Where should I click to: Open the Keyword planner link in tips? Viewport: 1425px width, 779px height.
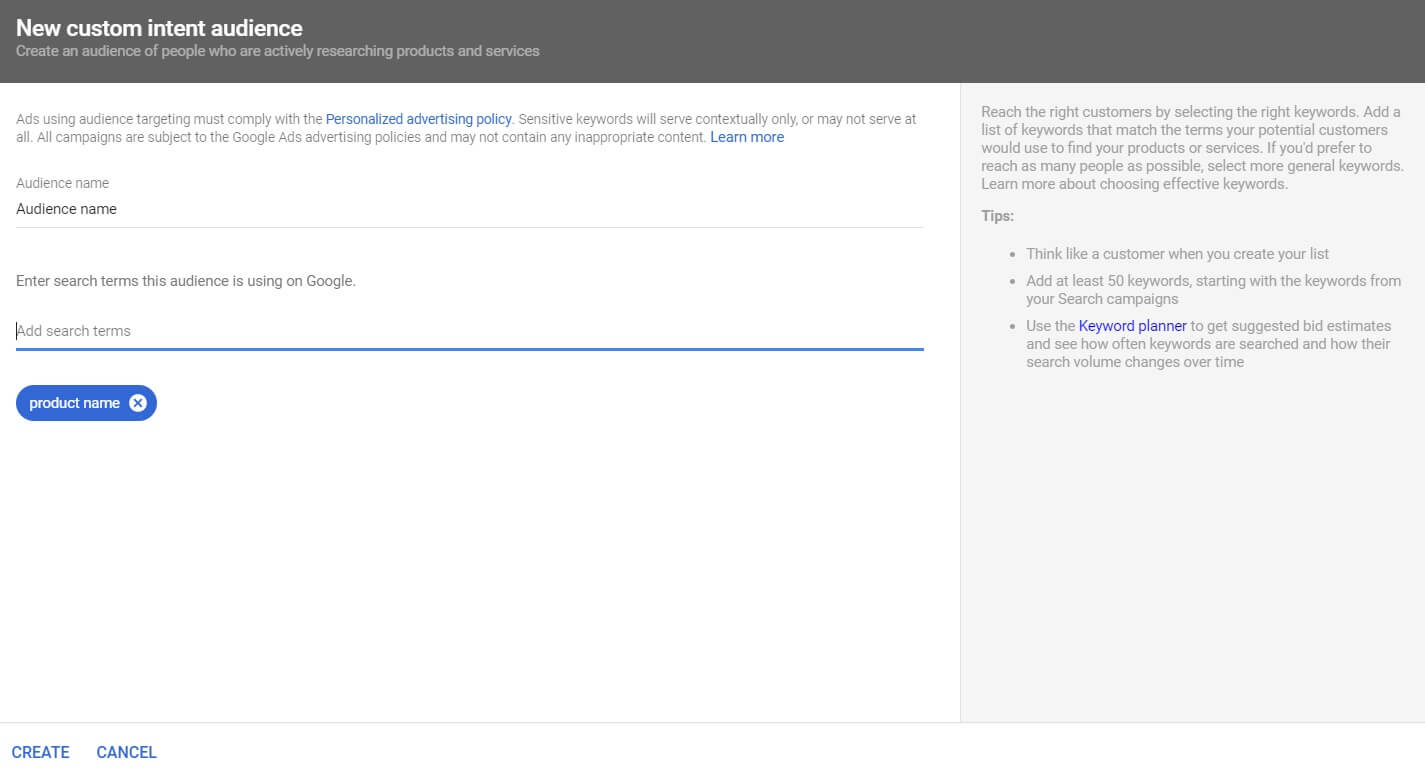[x=1132, y=326]
